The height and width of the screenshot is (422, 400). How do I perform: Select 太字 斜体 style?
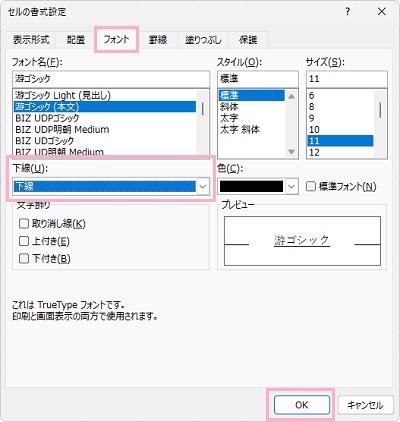point(252,129)
